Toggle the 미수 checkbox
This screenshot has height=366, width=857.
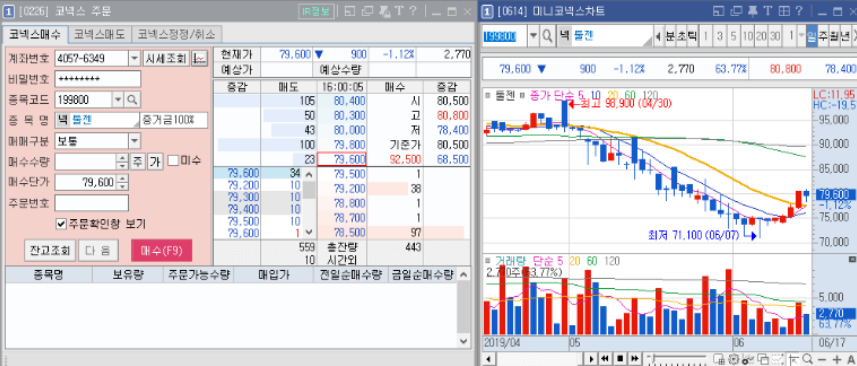coord(173,161)
